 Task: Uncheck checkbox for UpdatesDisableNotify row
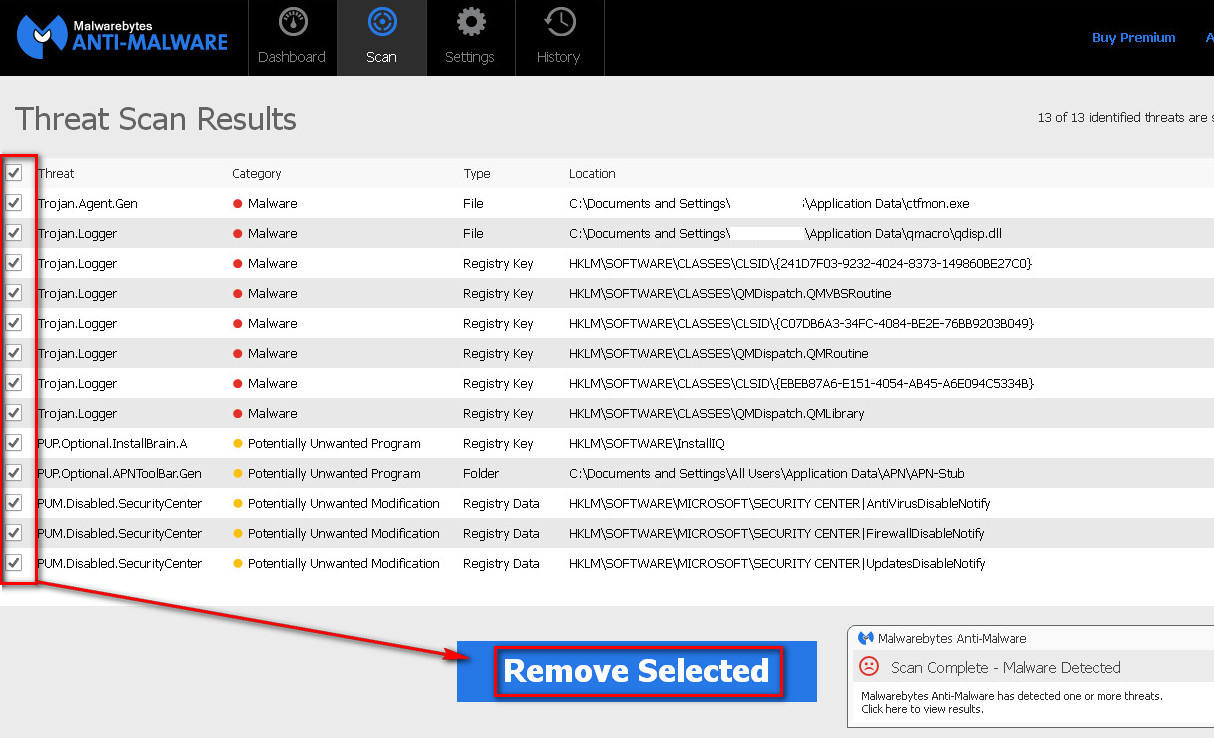click(14, 563)
